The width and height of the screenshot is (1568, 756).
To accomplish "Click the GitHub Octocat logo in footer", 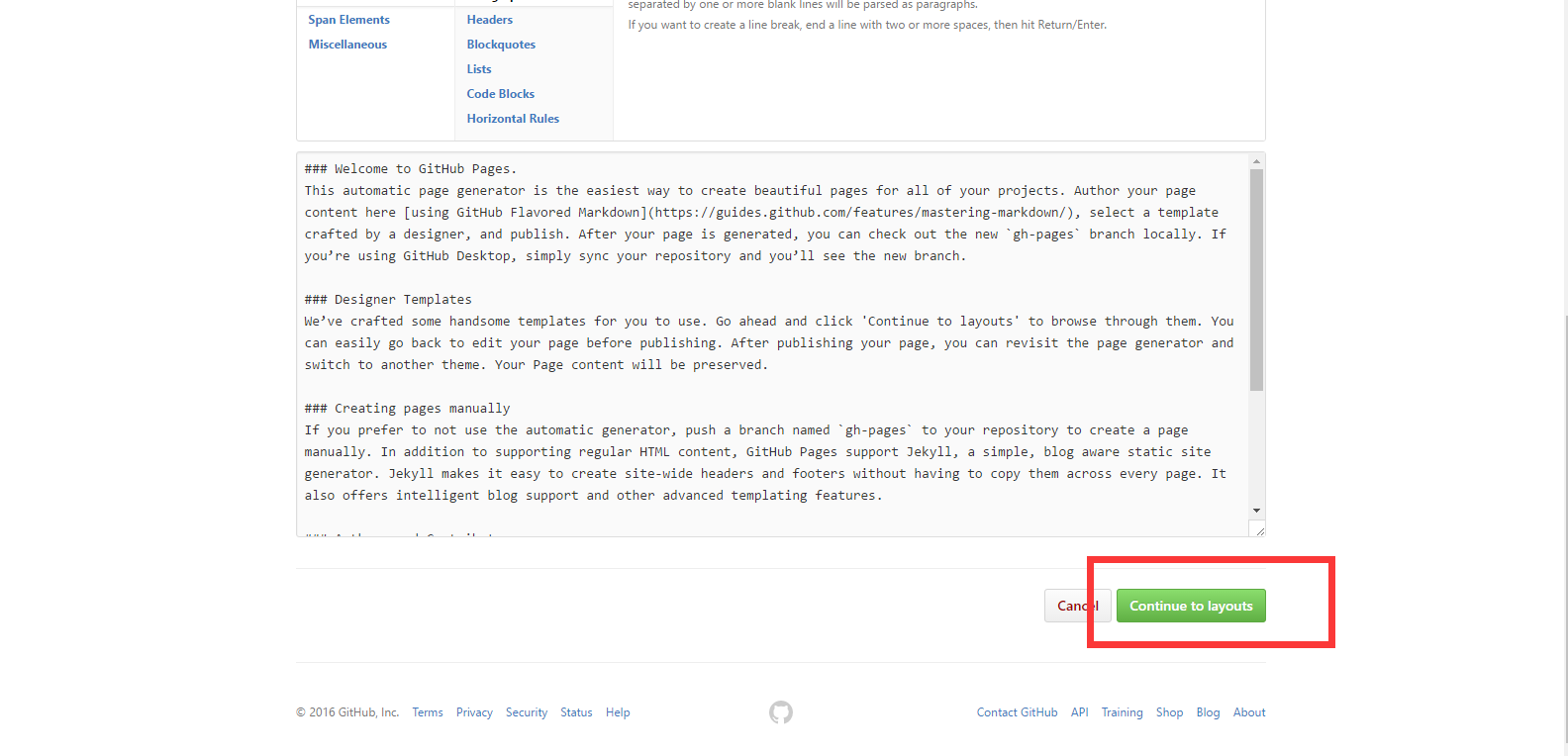I will click(x=781, y=712).
